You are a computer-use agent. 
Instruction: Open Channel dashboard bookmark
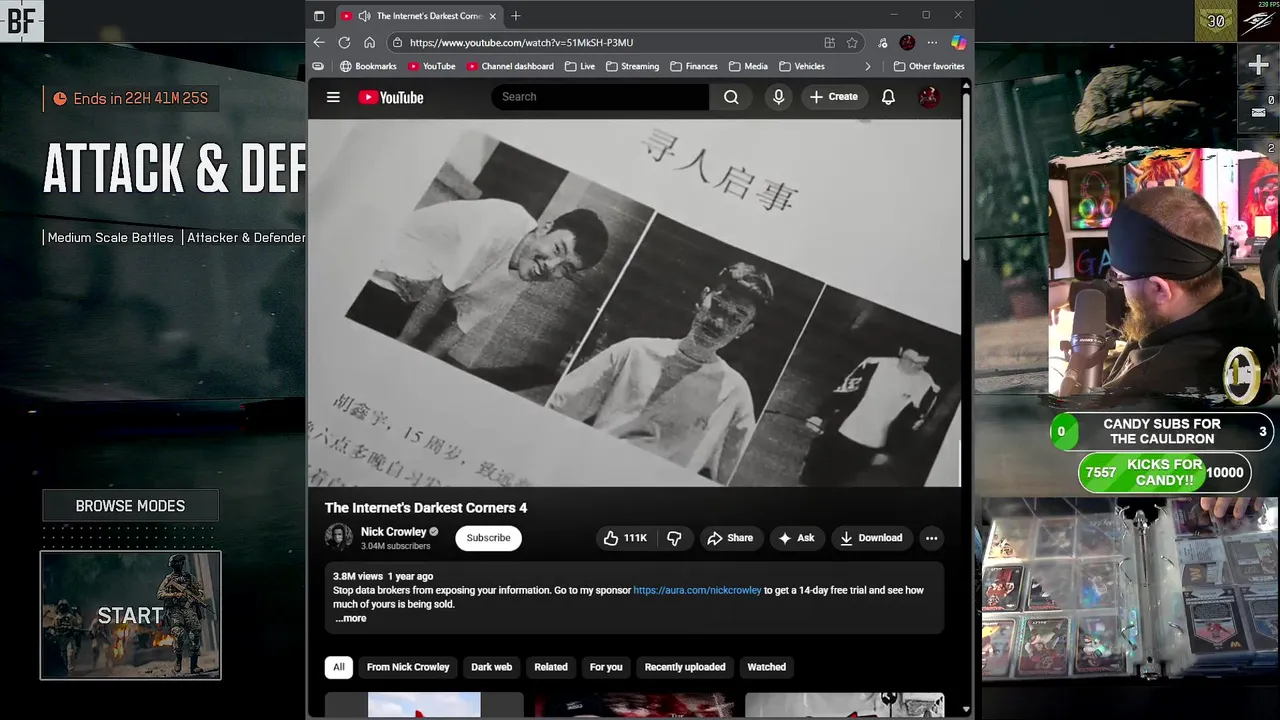(x=510, y=66)
